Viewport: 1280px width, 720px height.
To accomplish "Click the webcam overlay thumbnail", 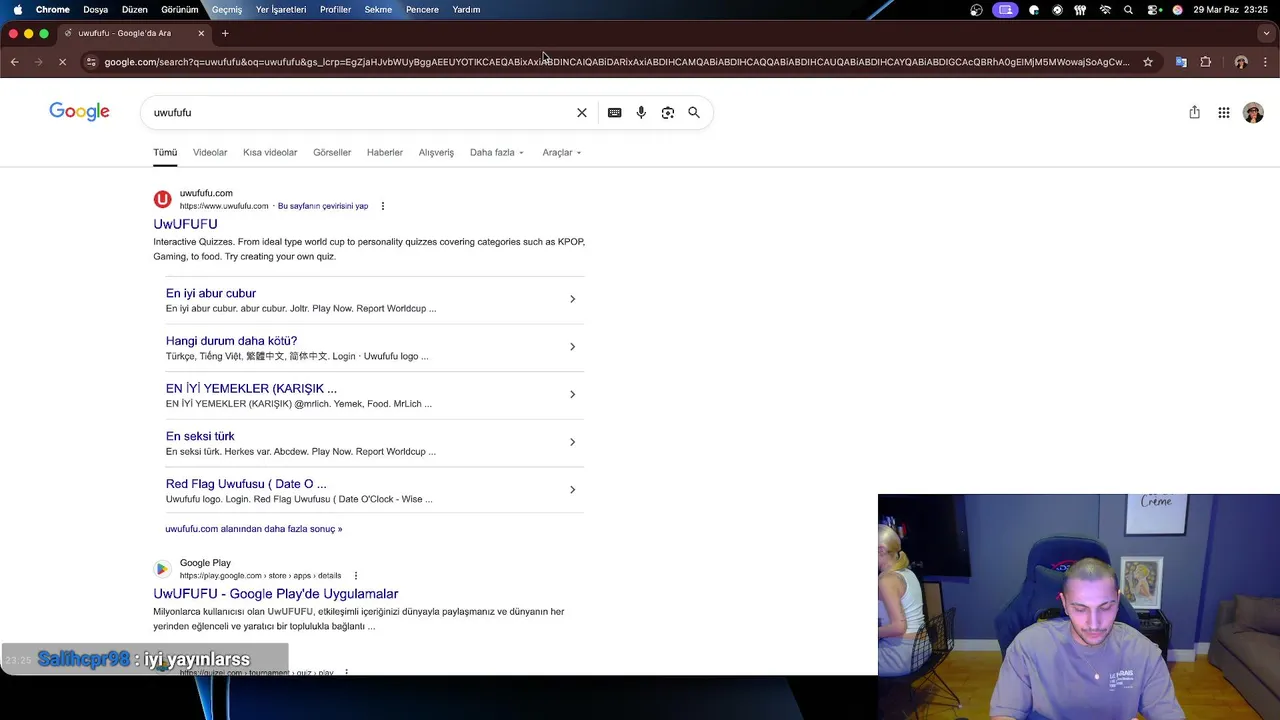I will [1079, 607].
